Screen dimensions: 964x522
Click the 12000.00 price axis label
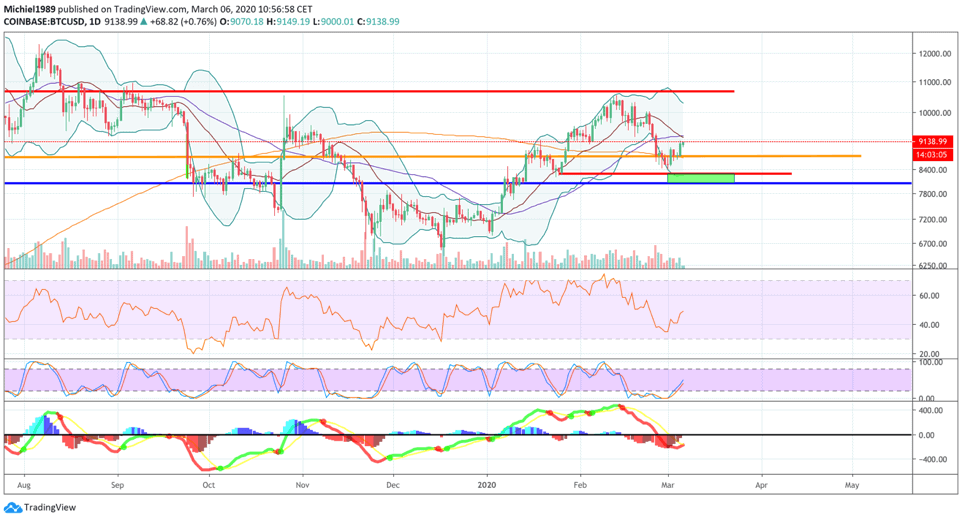coord(935,53)
